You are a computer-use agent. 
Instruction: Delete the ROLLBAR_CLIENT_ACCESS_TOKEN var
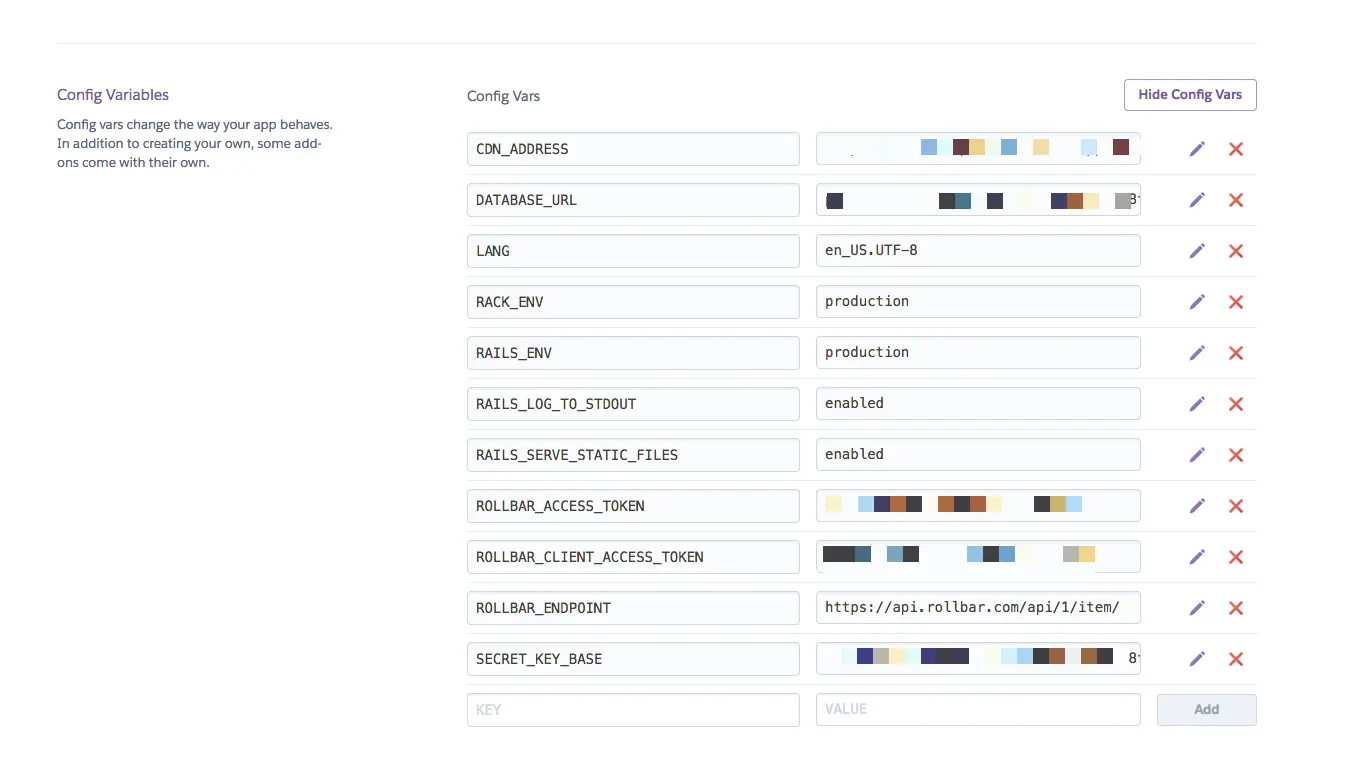point(1236,557)
